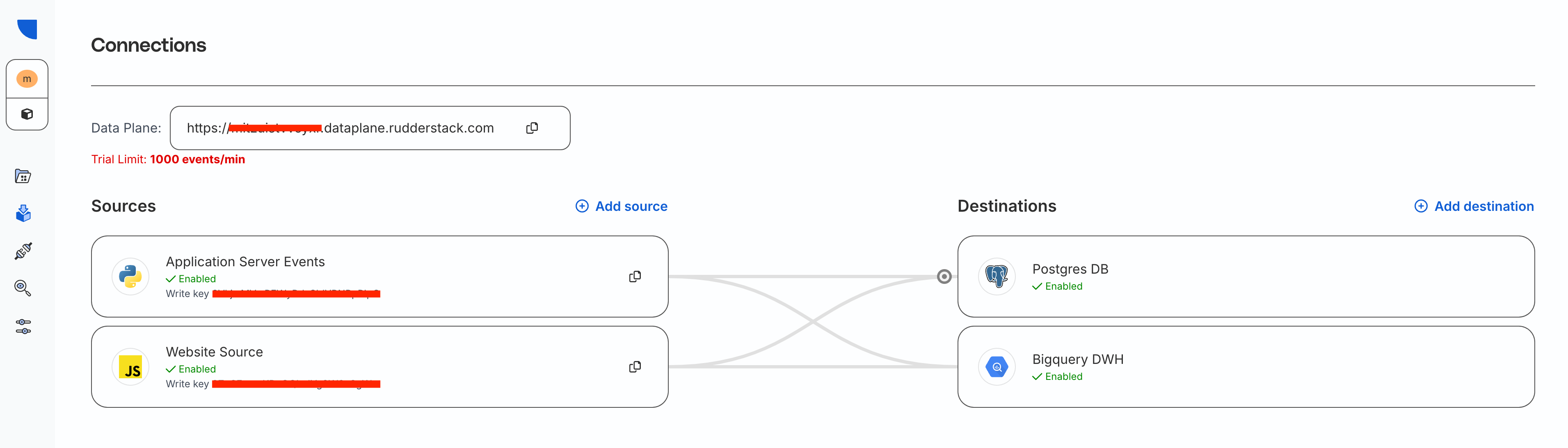This screenshot has height=448, width=1568.
Task: Click Add source link
Action: coord(622,206)
